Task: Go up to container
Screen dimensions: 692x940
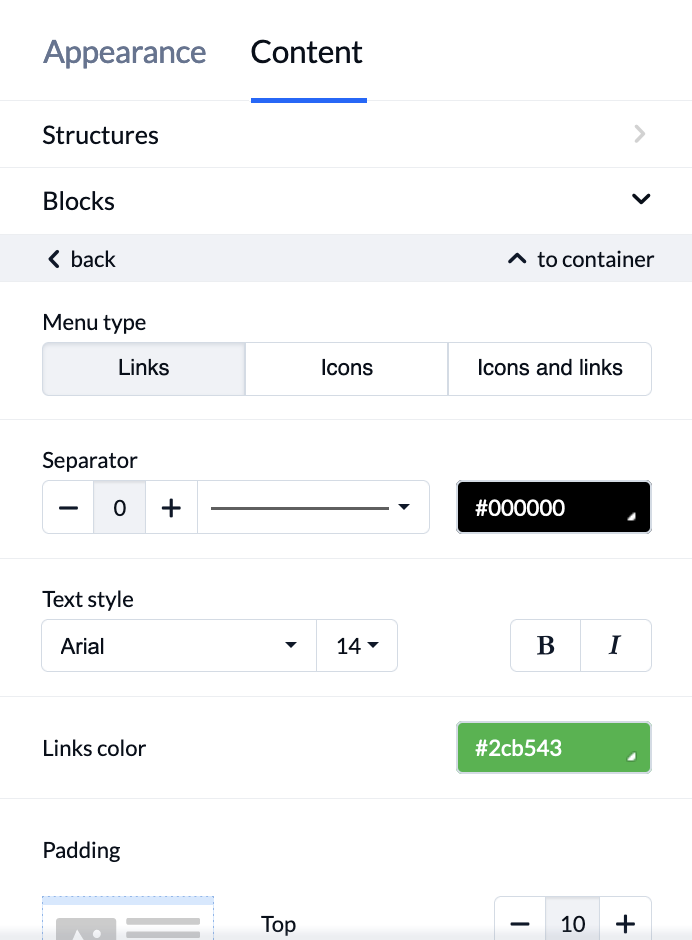Action: pos(580,259)
